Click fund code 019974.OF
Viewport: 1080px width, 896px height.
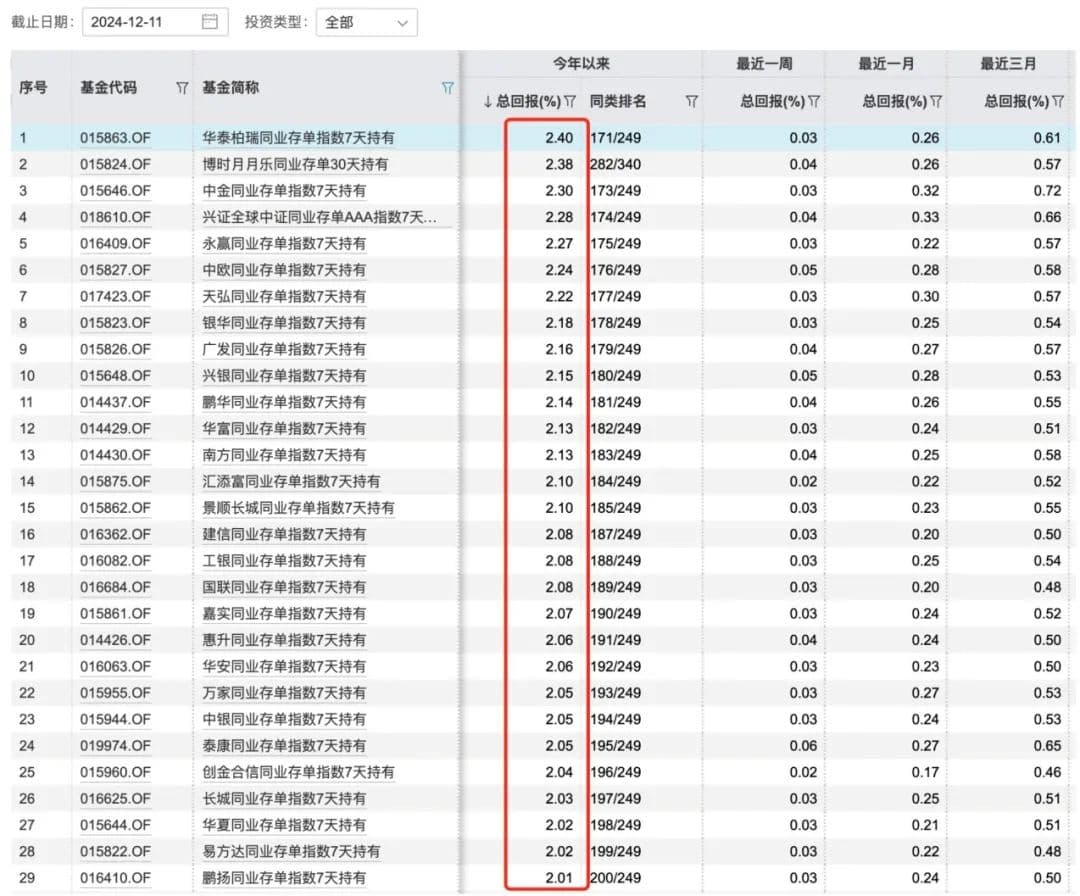(115, 746)
